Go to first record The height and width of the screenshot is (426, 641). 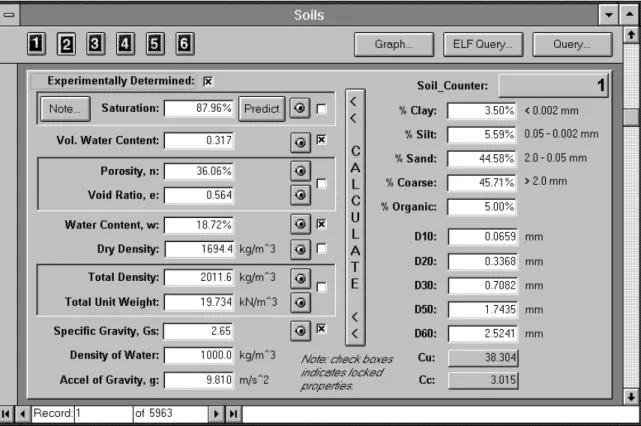tap(6, 414)
